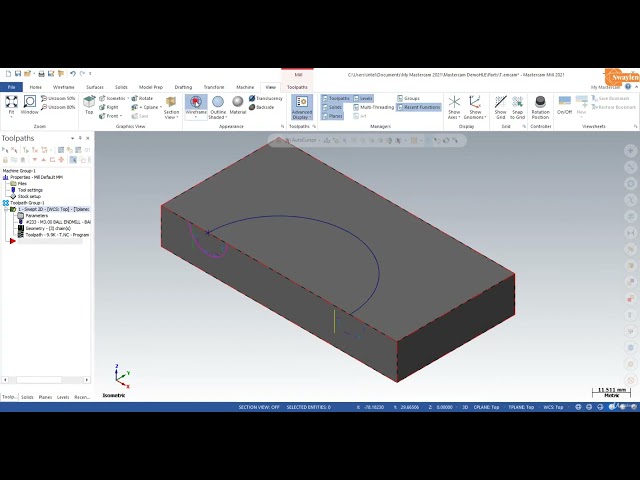Toggle the Multi-Threading manager

[x=373, y=107]
